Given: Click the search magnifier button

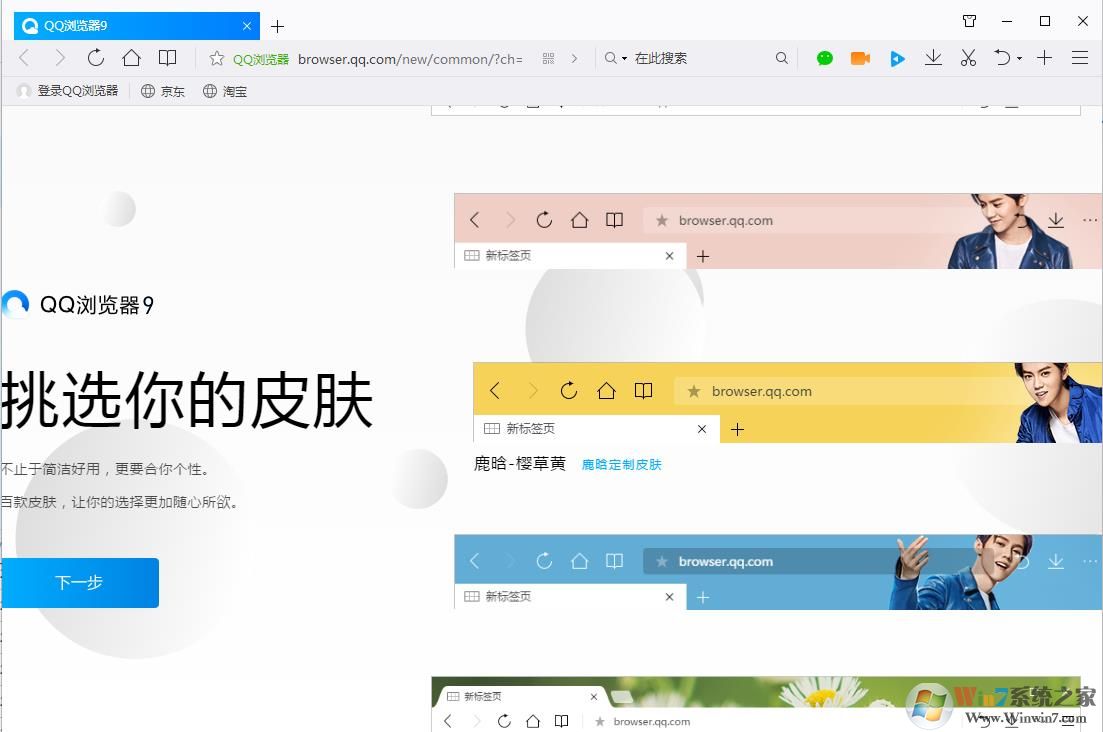Looking at the screenshot, I should 782,58.
